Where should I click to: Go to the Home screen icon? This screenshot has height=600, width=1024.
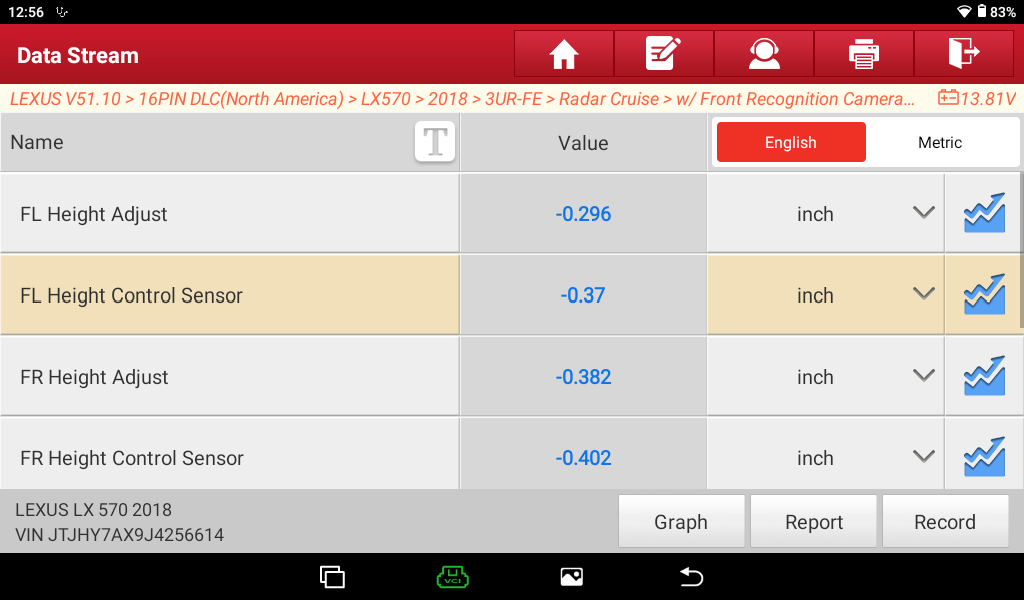coord(564,54)
